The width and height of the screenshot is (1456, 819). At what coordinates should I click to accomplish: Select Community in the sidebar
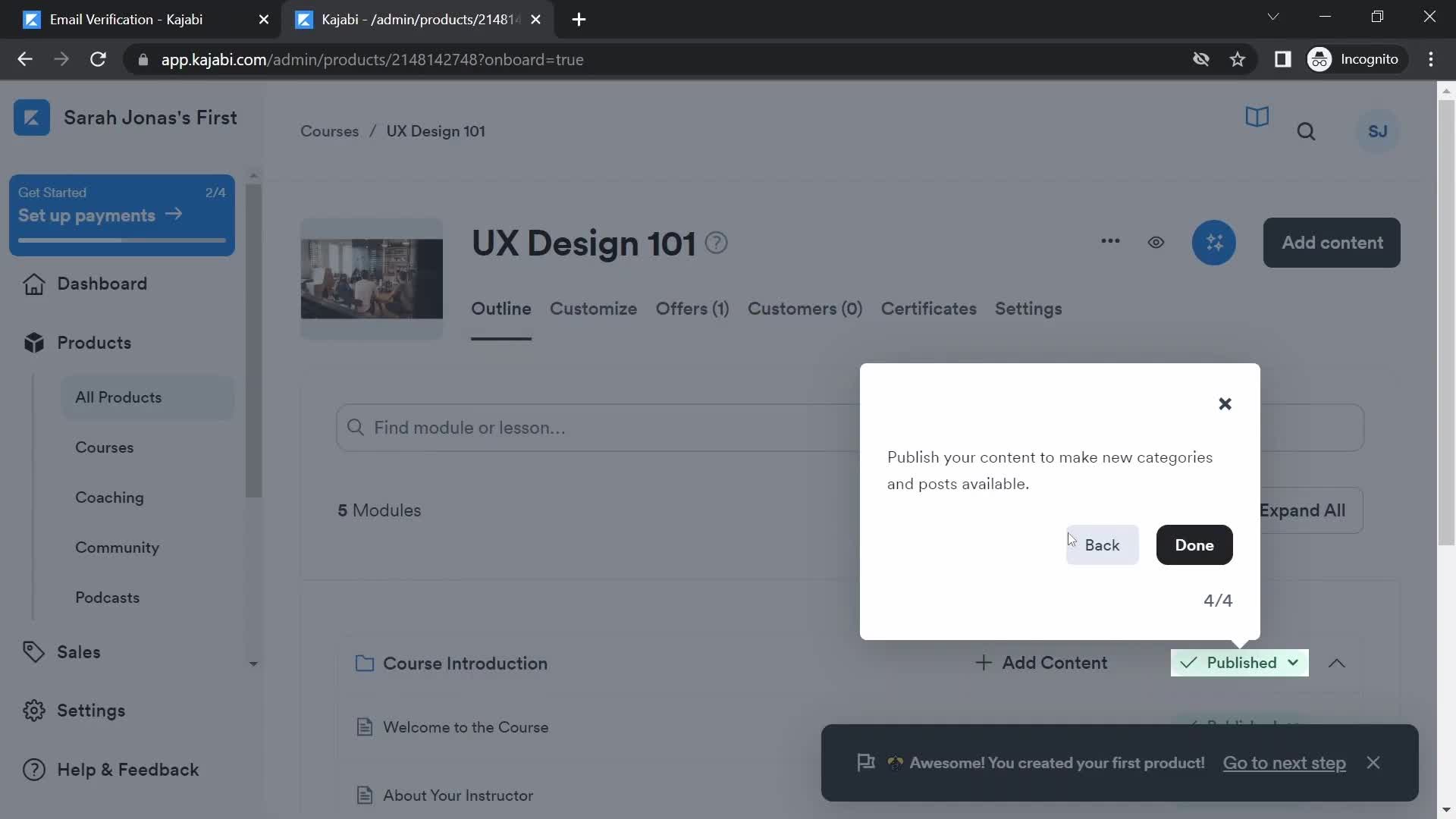point(117,548)
